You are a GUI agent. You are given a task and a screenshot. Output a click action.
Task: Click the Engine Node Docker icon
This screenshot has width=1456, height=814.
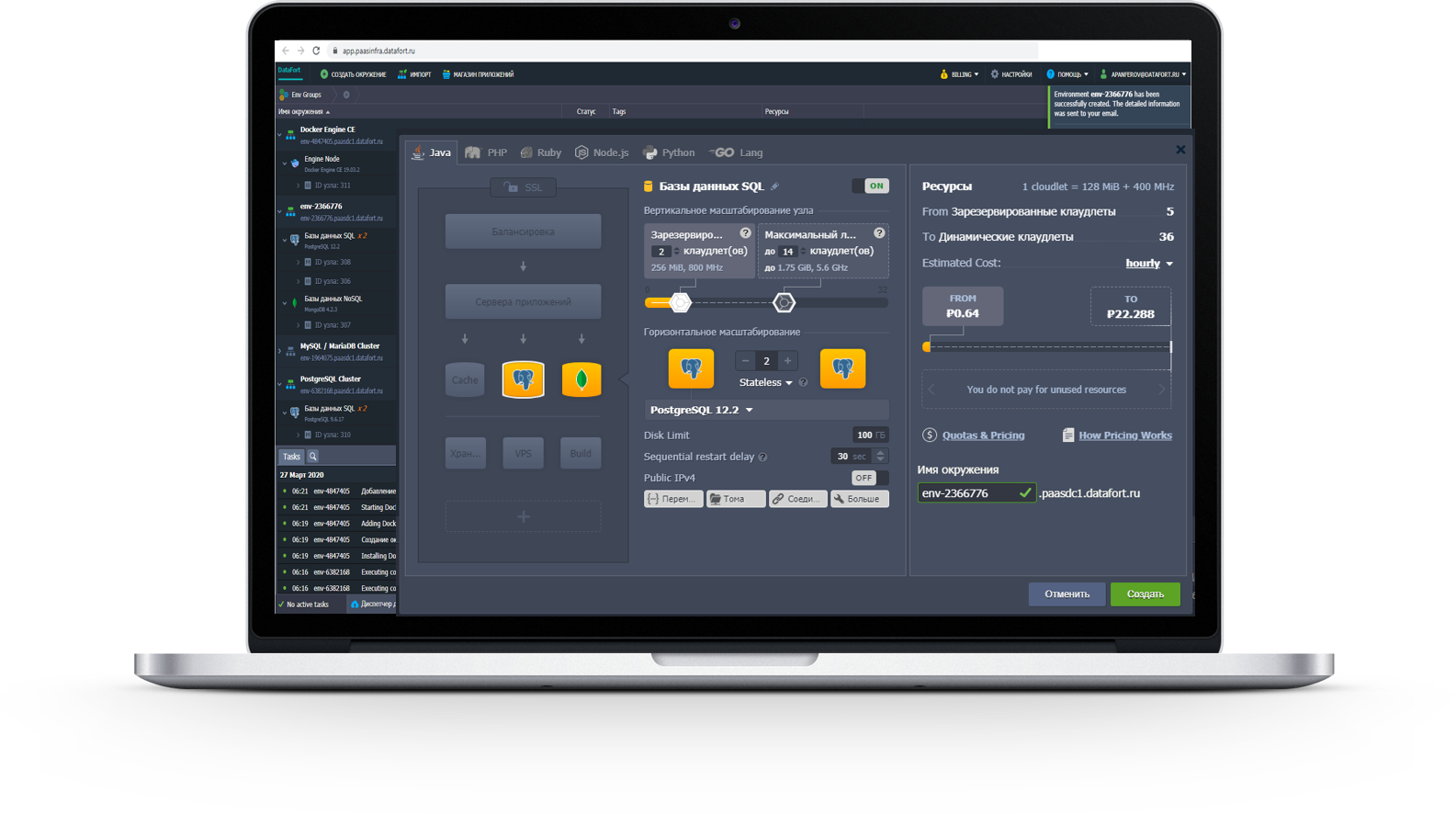tap(295, 164)
